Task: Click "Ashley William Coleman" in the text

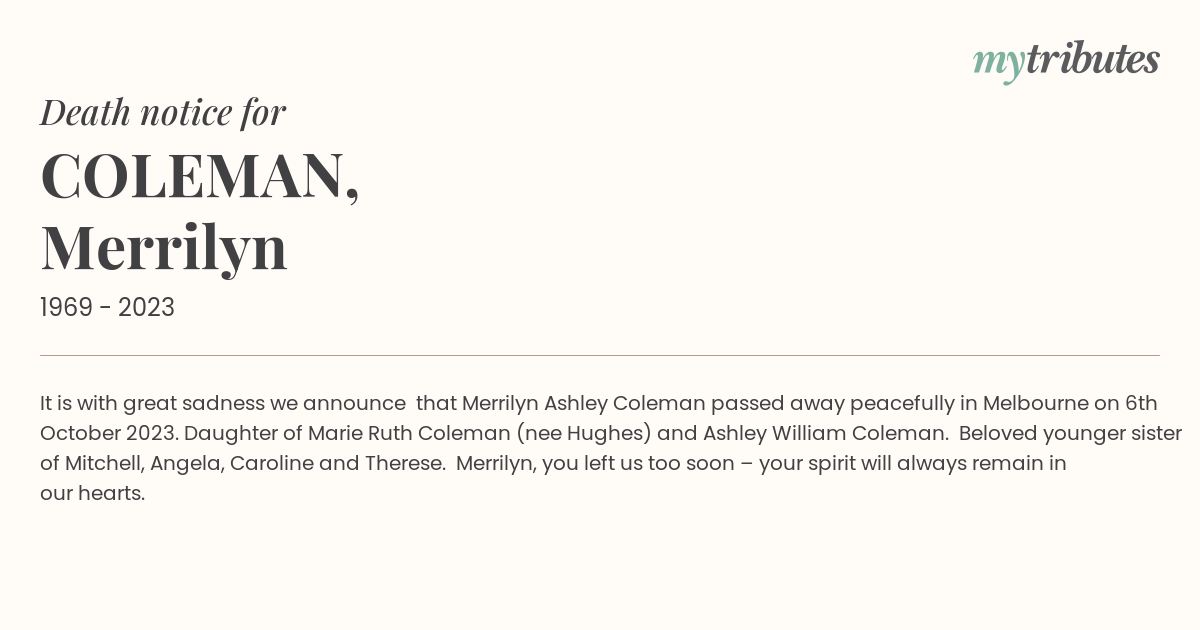Action: pos(825,434)
